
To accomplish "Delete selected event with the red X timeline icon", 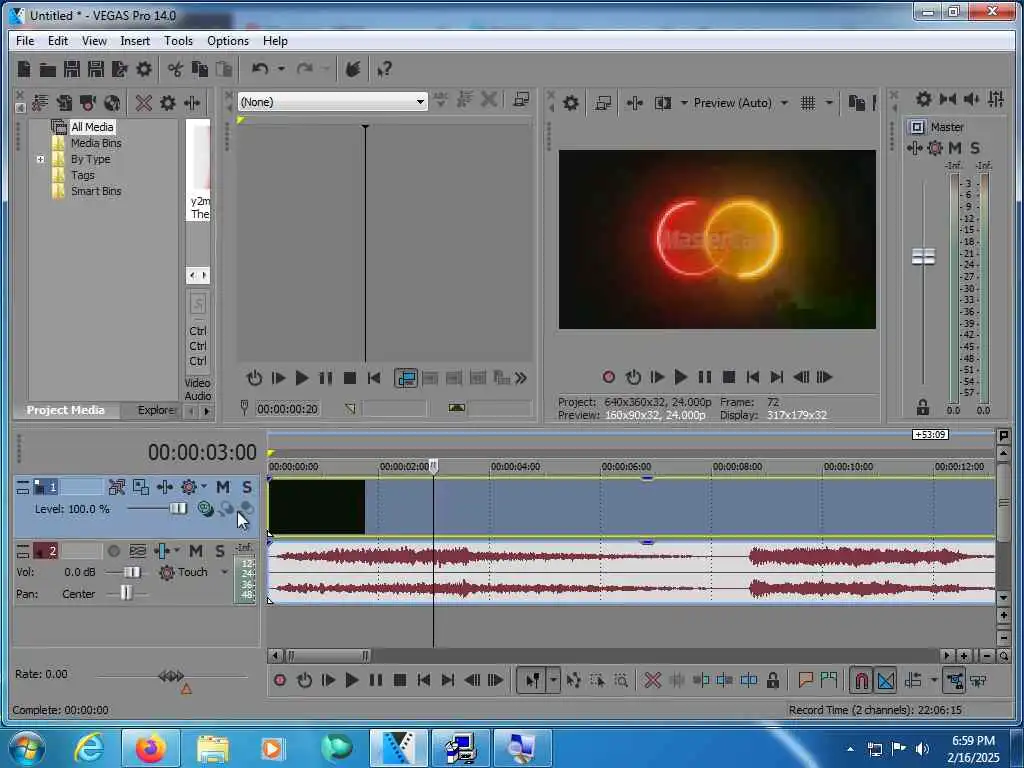I will (652, 680).
